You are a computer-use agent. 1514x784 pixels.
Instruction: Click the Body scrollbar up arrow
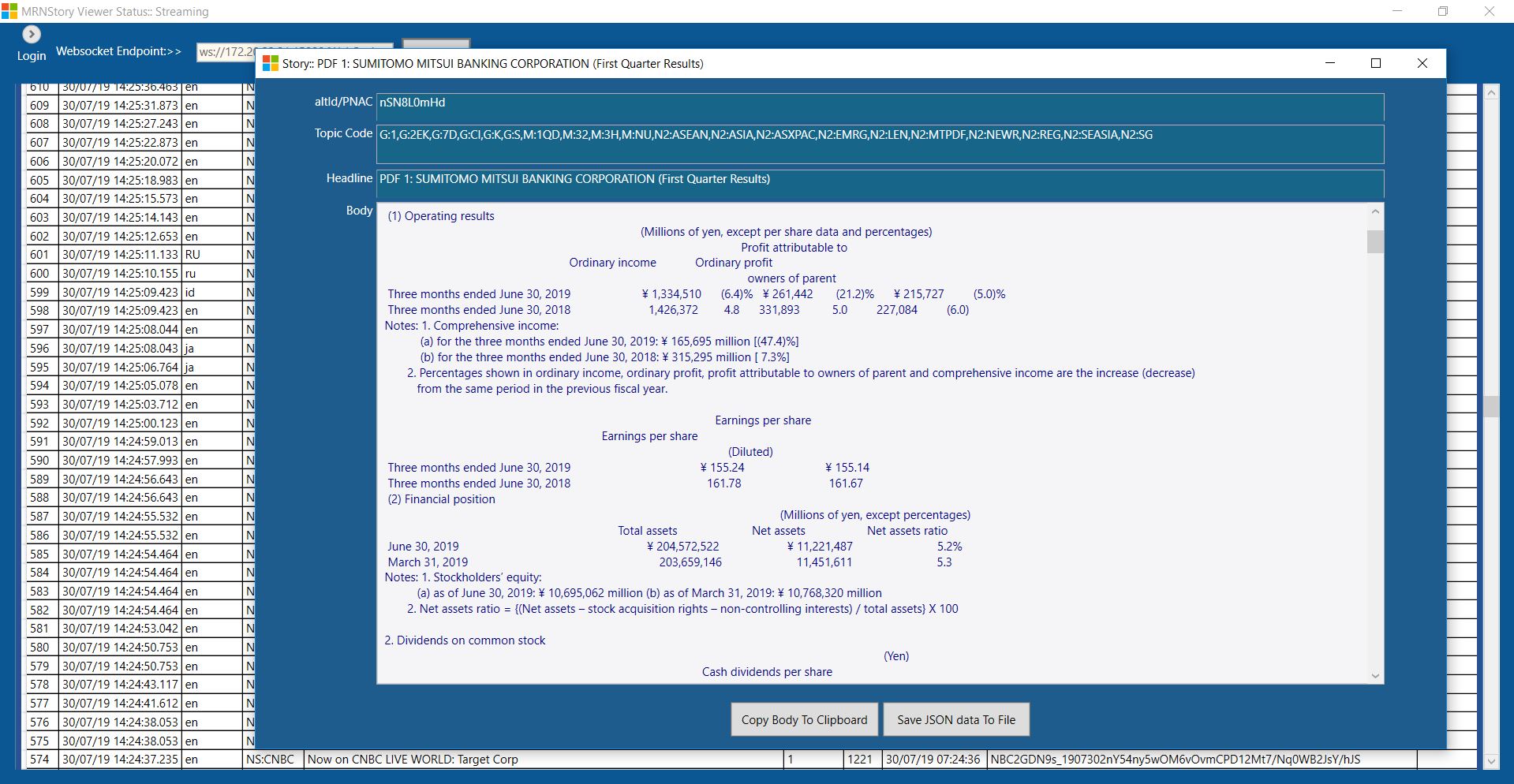point(1375,211)
